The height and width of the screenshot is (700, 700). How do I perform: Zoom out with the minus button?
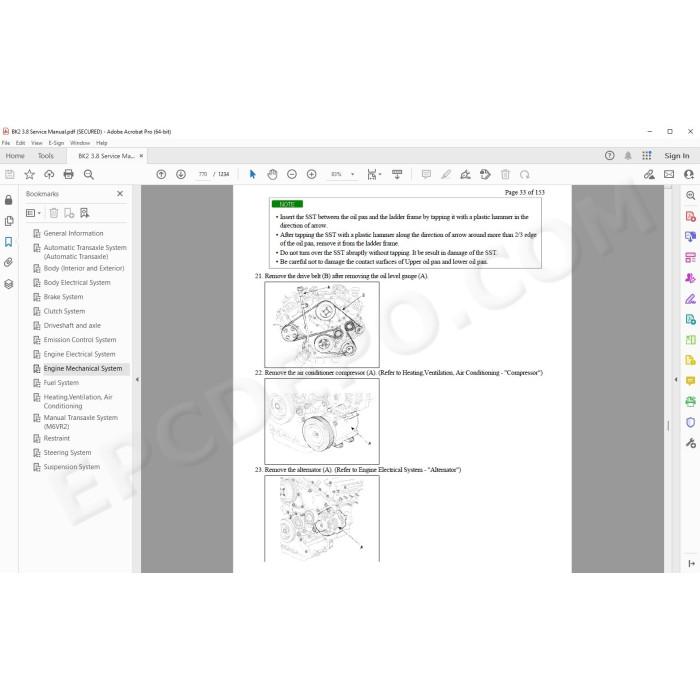(292, 175)
